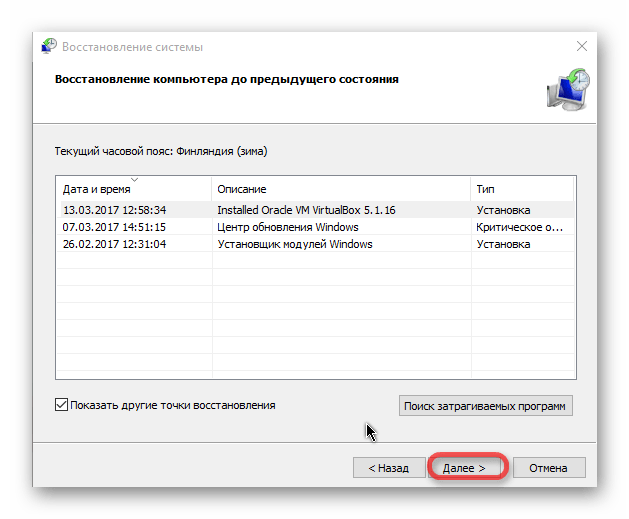The width and height of the screenshot is (629, 519).
Task: Sort by 'Описание' column header
Action: click(x=341, y=189)
